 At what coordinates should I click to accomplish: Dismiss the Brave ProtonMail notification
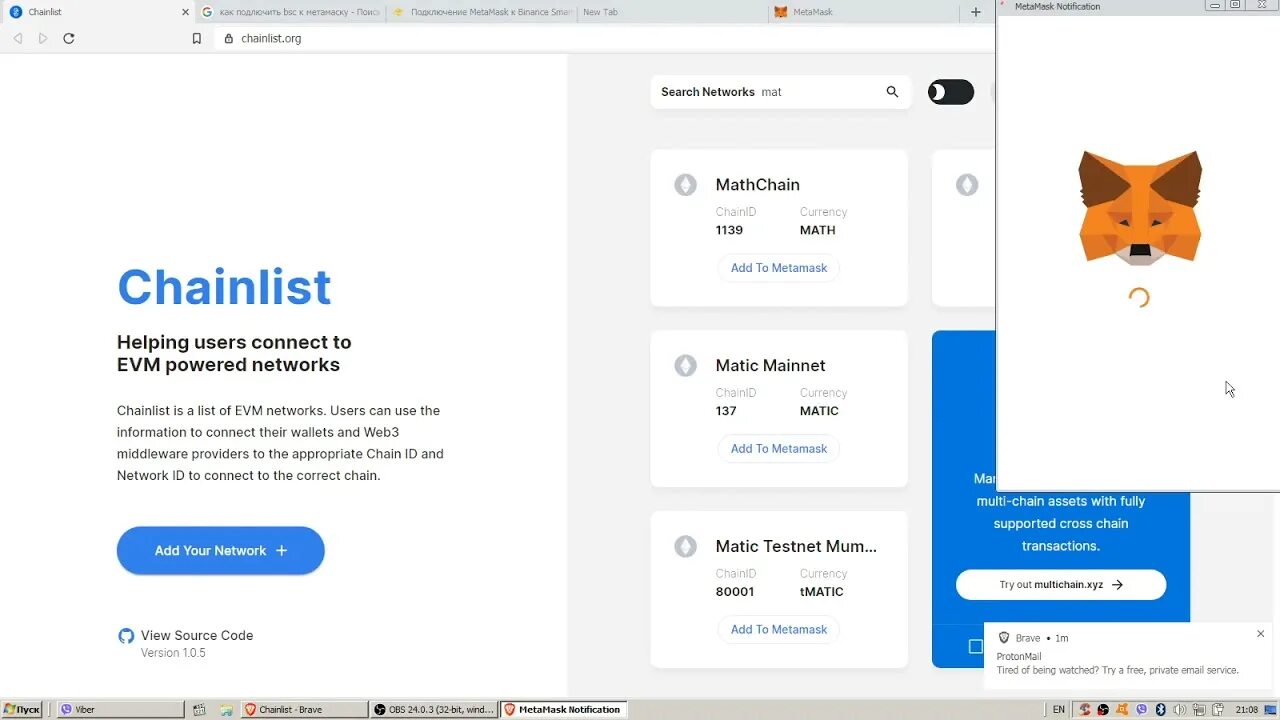pos(1261,634)
